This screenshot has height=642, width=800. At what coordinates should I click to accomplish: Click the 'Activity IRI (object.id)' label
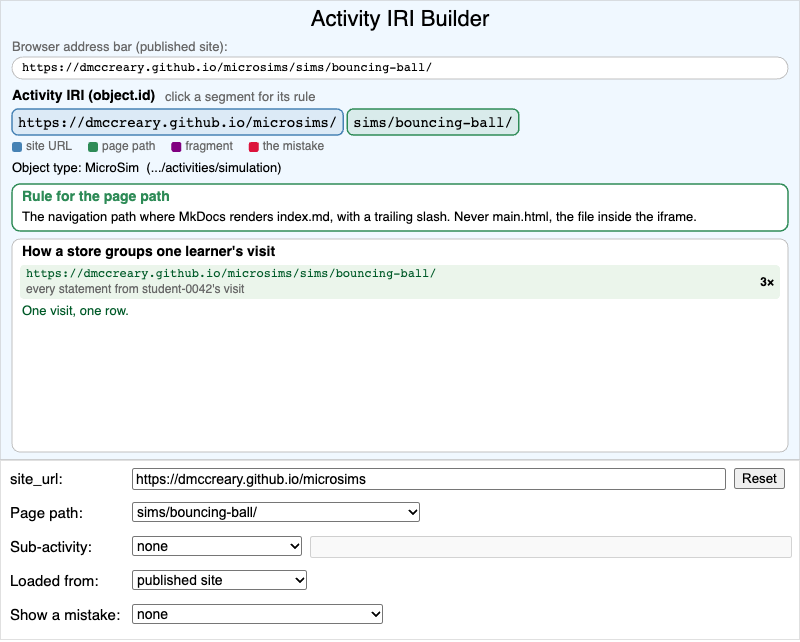84,95
